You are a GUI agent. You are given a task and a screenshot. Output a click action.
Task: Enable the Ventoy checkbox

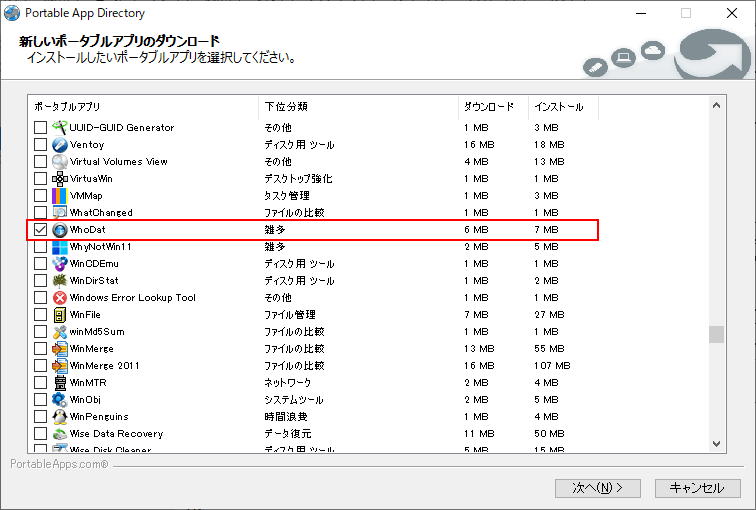40,145
